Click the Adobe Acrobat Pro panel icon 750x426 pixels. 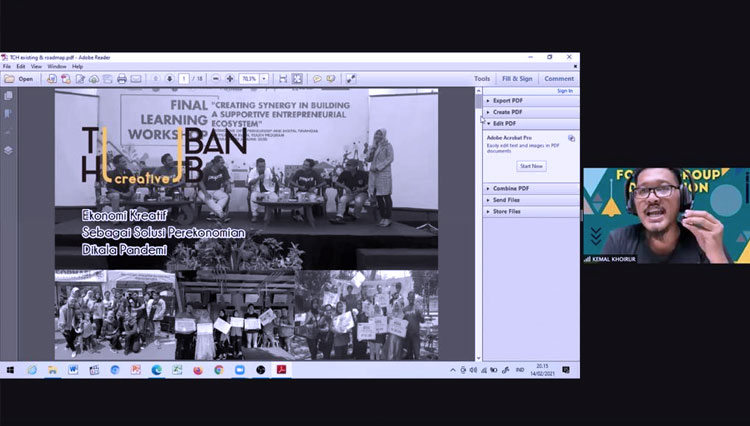[571, 138]
